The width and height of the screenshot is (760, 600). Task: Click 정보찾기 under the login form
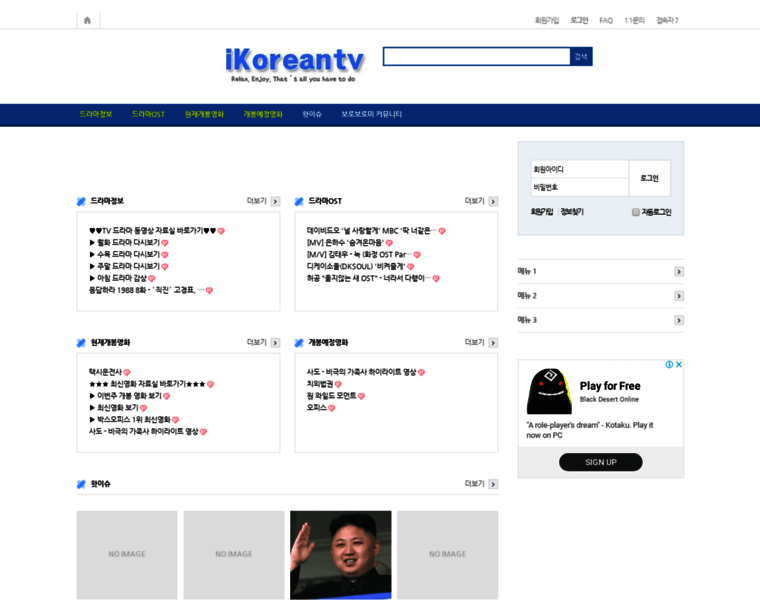572,212
